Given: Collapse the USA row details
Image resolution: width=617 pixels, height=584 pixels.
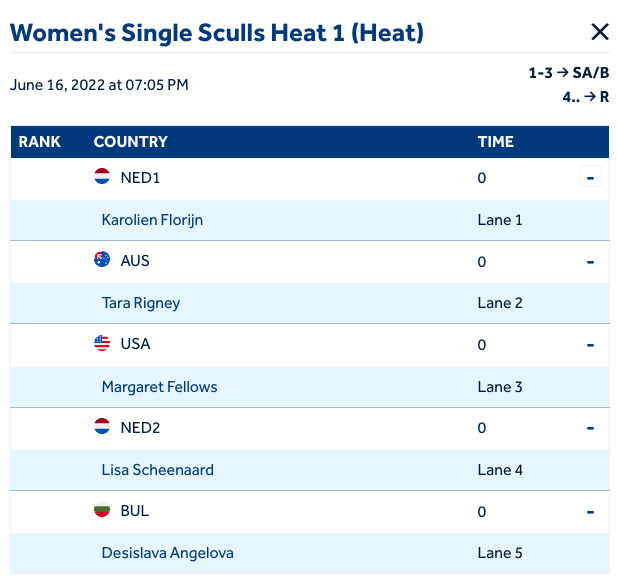Looking at the screenshot, I should click(x=590, y=345).
